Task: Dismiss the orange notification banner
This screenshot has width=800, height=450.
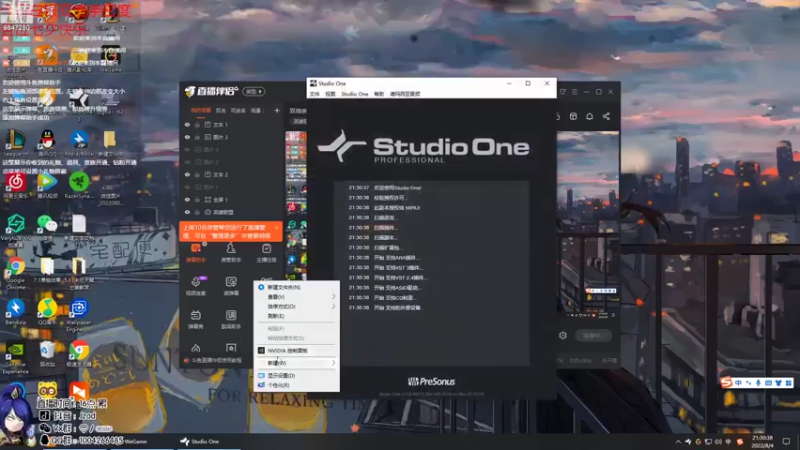Action: [277, 228]
